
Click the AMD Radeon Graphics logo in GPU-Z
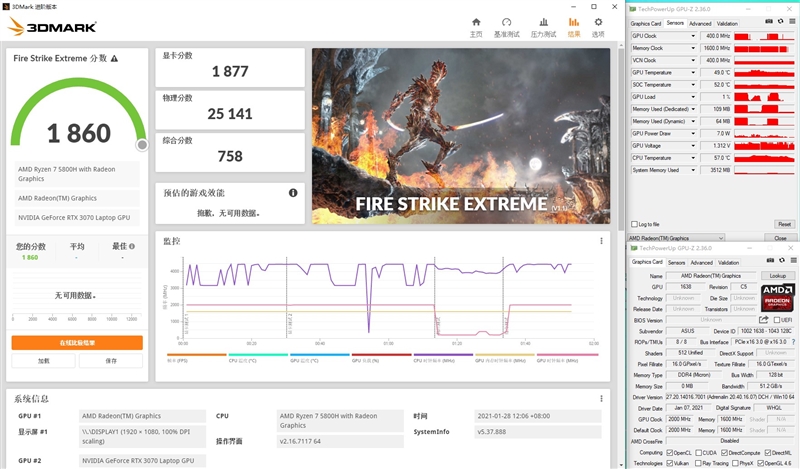click(777, 298)
